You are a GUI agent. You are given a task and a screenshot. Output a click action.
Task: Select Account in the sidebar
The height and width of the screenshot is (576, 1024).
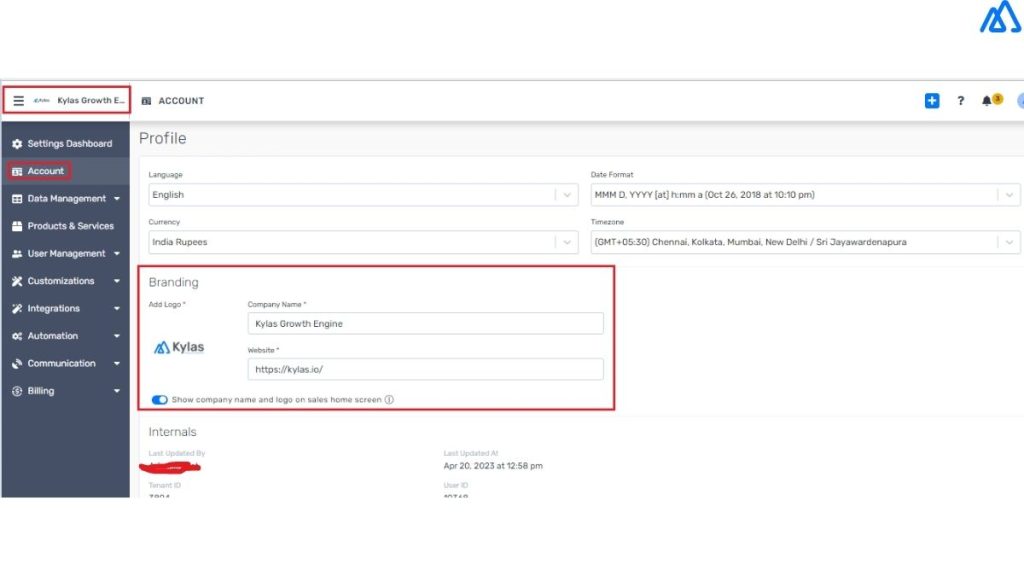click(45, 171)
